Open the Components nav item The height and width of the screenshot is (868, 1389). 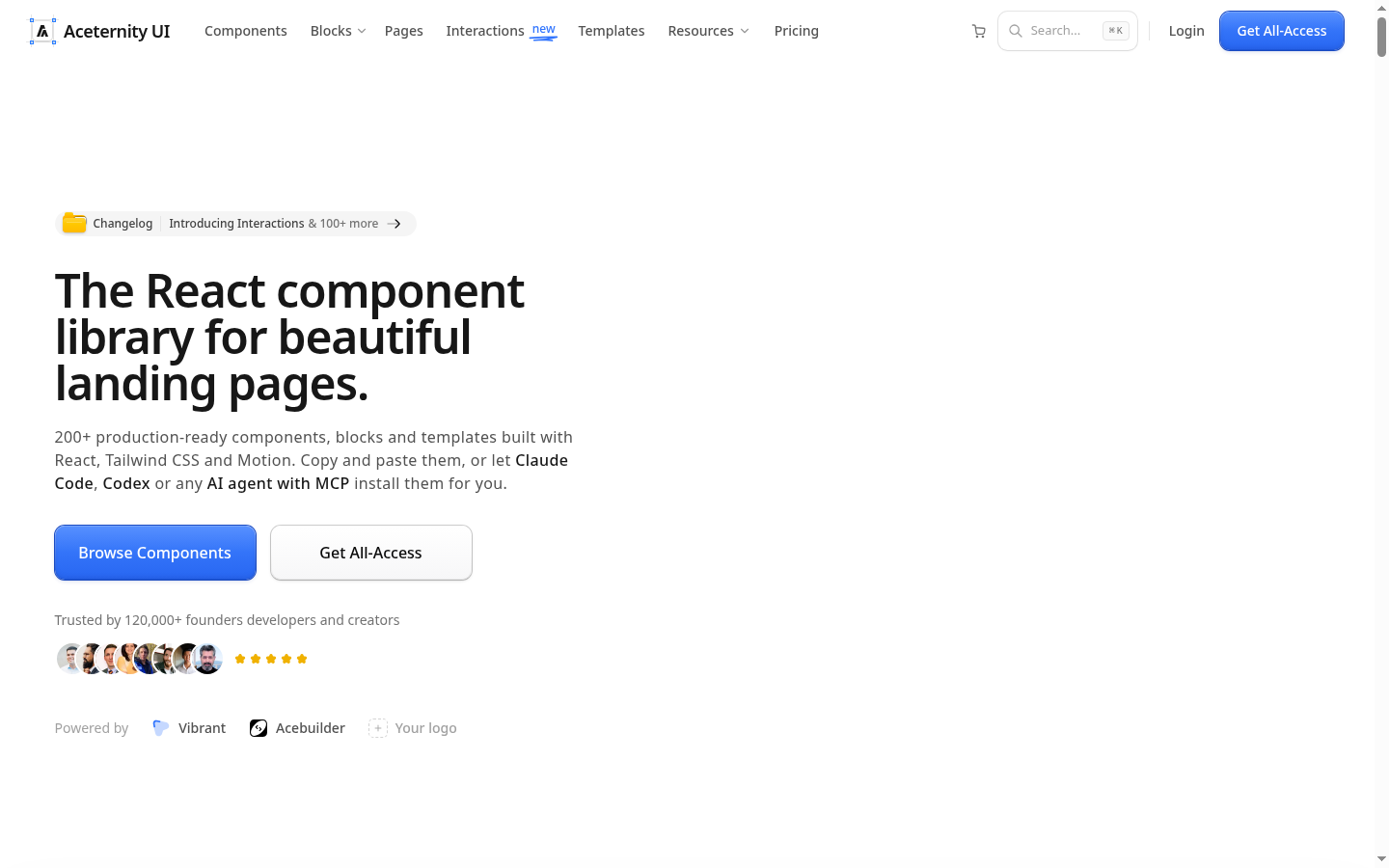246,31
